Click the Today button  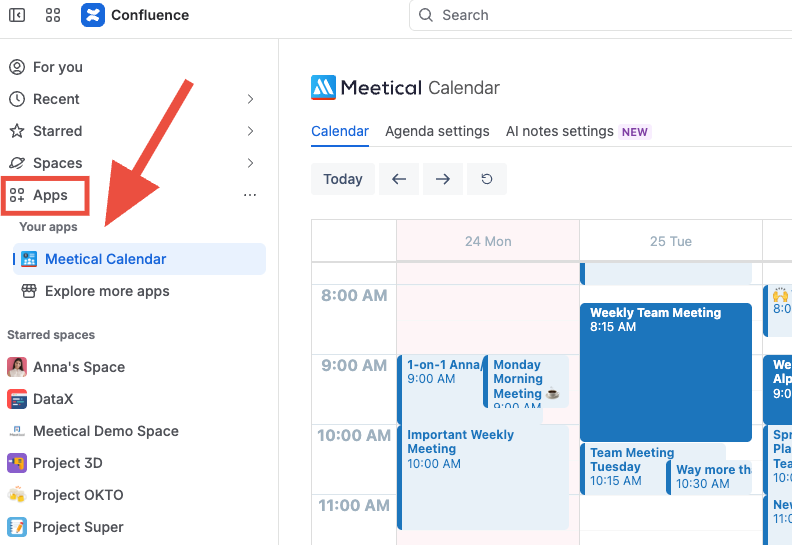tap(343, 179)
